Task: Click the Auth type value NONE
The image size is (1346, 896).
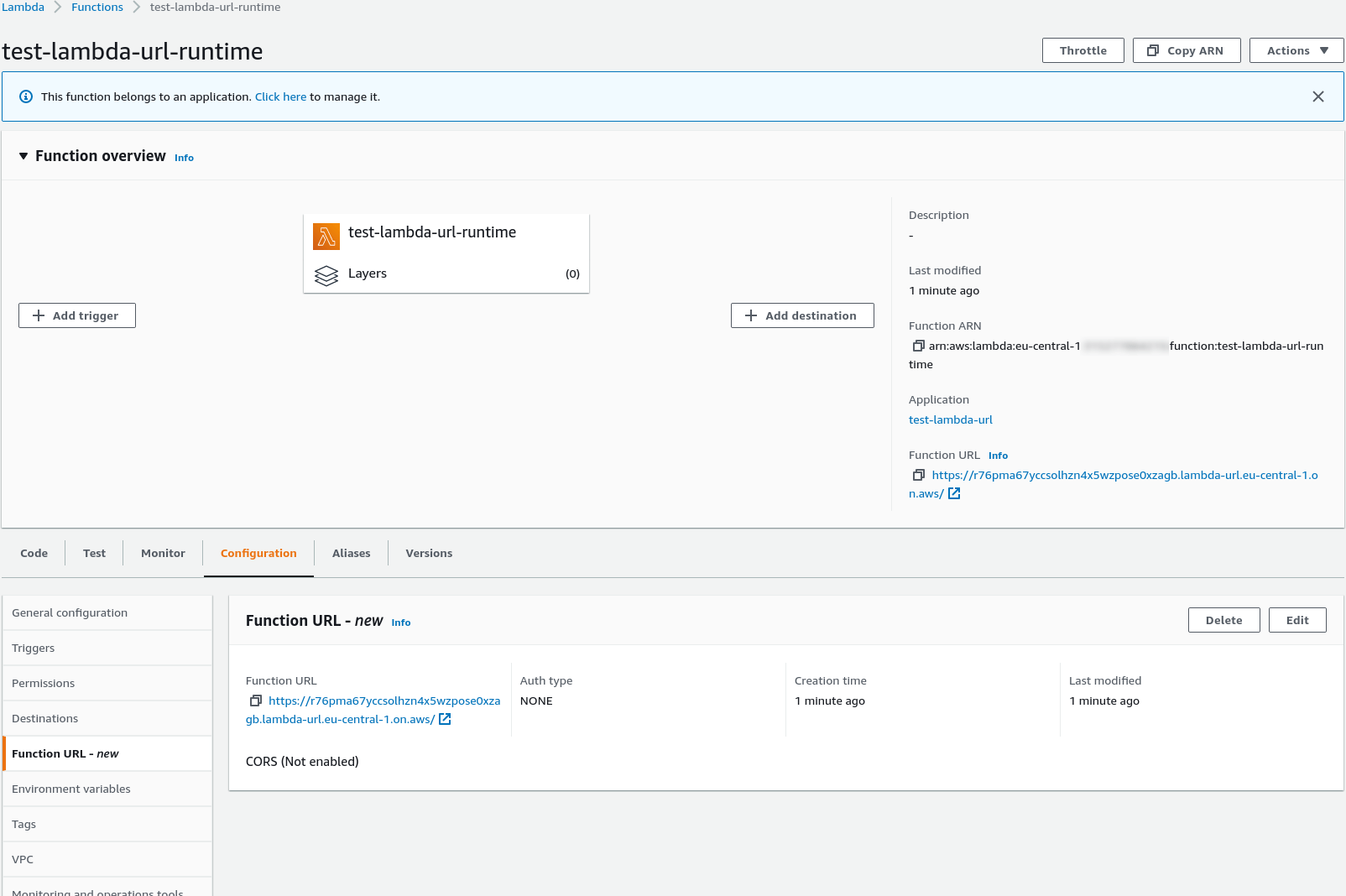Action: click(536, 701)
